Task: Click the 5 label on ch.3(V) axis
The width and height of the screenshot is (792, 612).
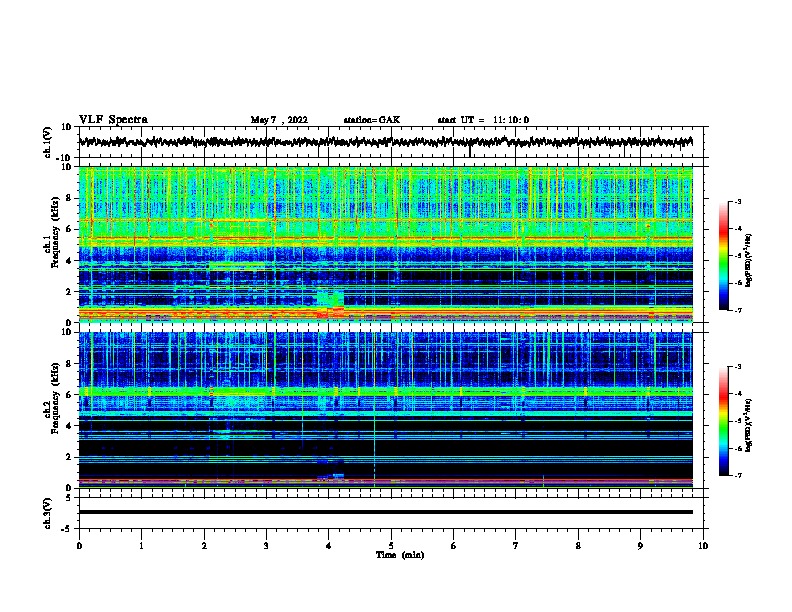Action: 69,497
